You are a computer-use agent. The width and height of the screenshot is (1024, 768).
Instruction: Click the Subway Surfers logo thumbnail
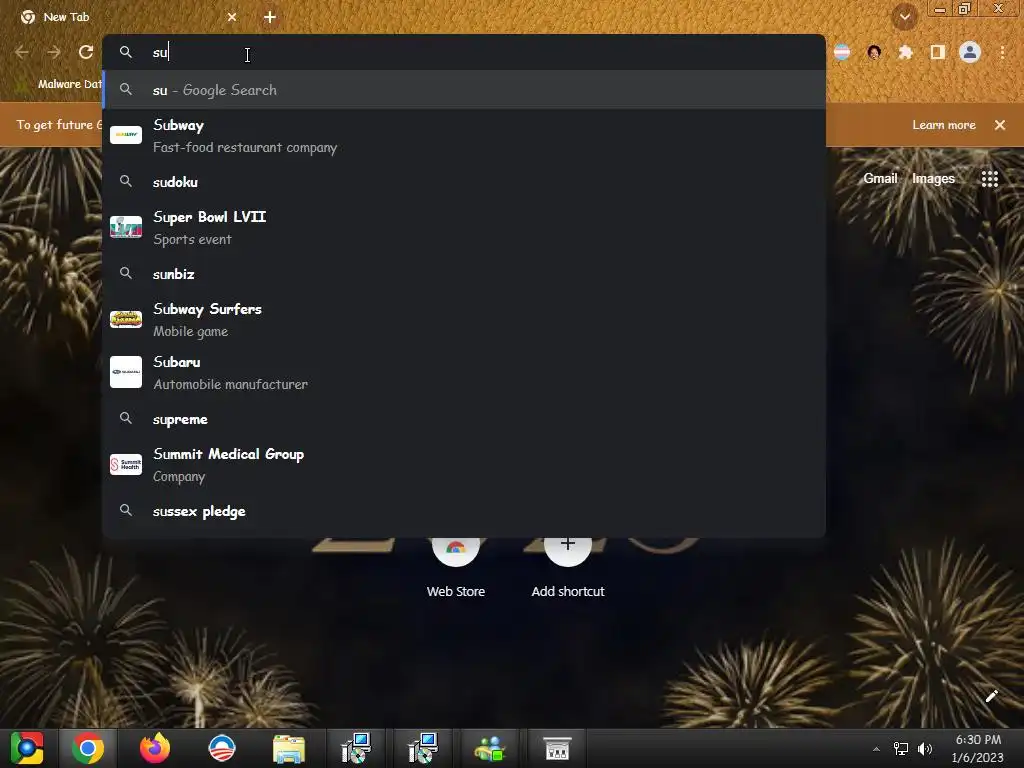(x=126, y=319)
